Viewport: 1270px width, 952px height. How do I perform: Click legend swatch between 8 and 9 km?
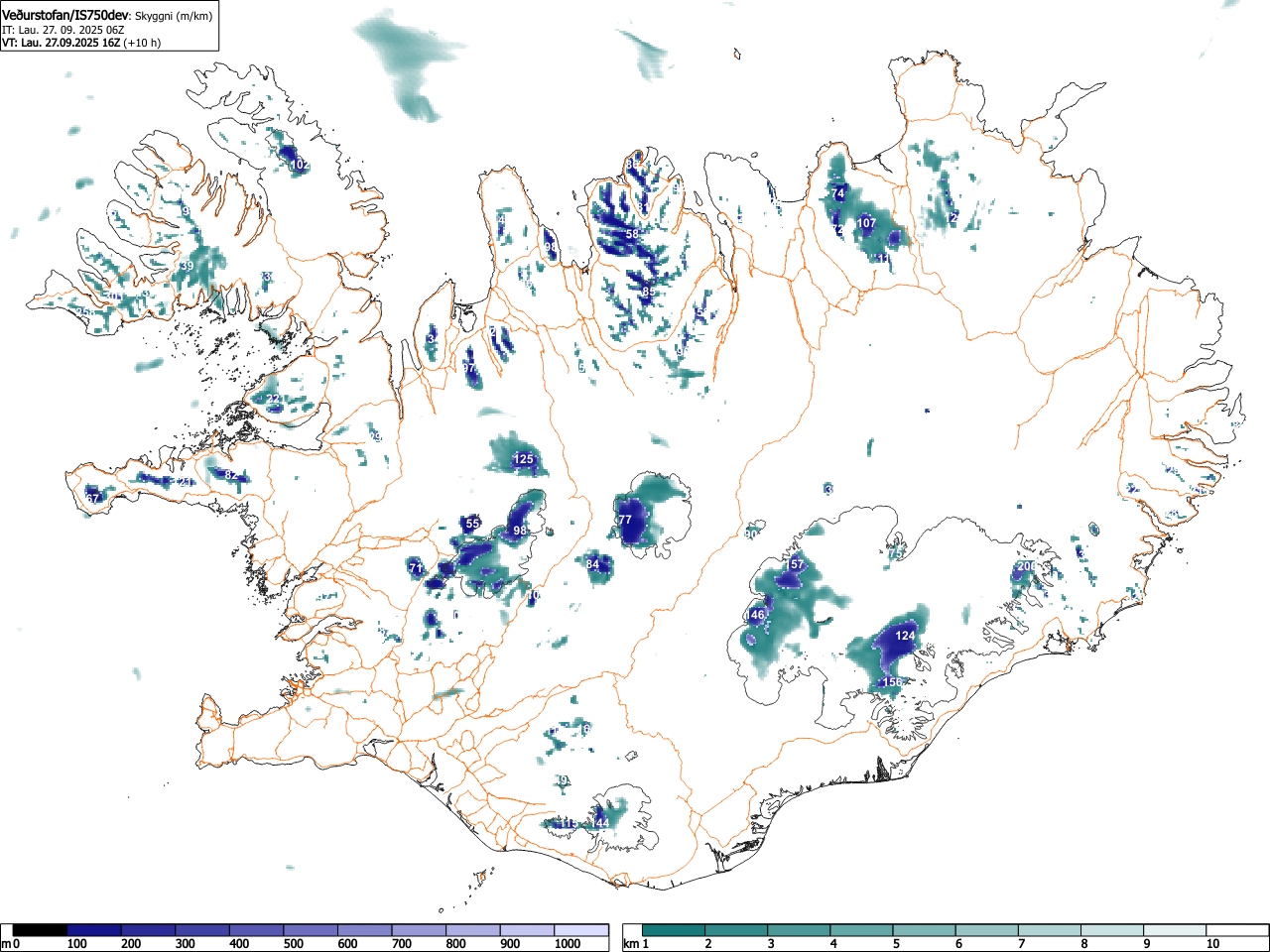(1112, 930)
